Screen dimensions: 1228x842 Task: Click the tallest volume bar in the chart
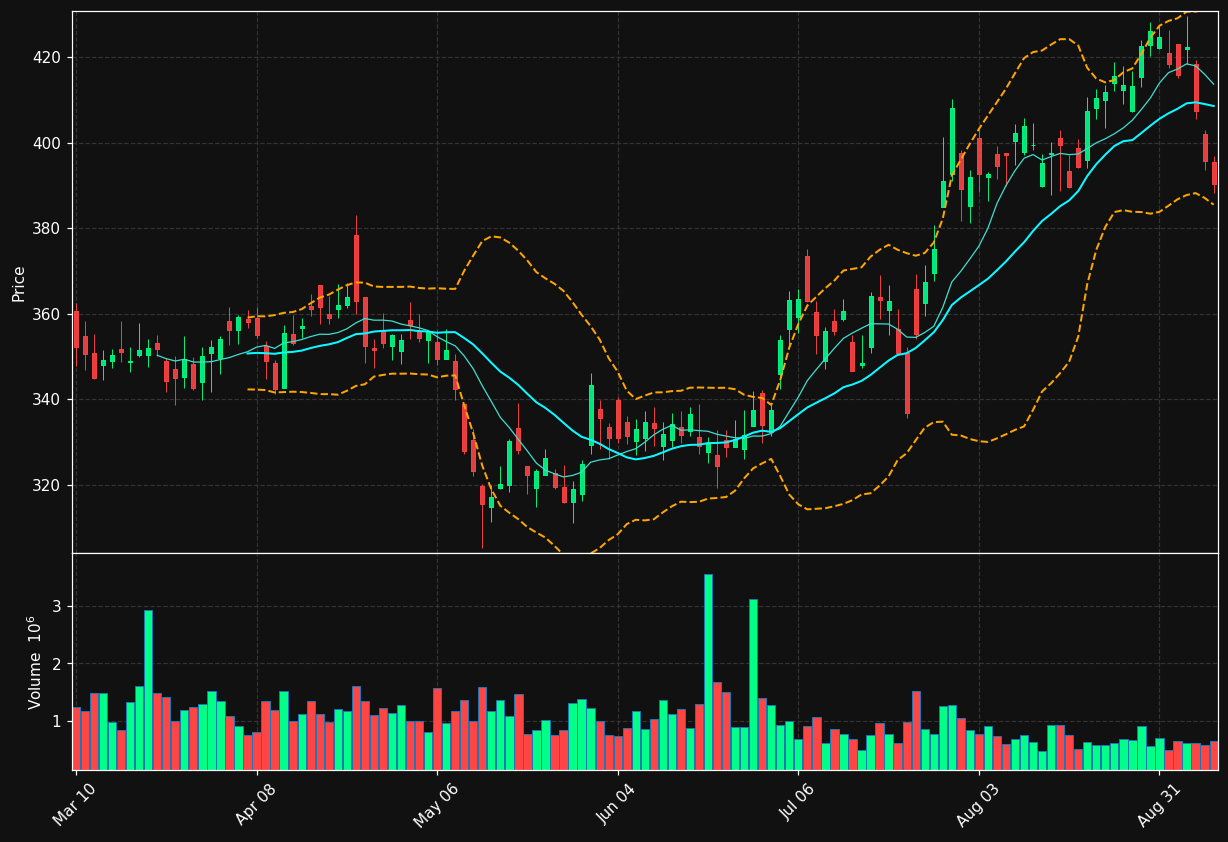[x=708, y=672]
